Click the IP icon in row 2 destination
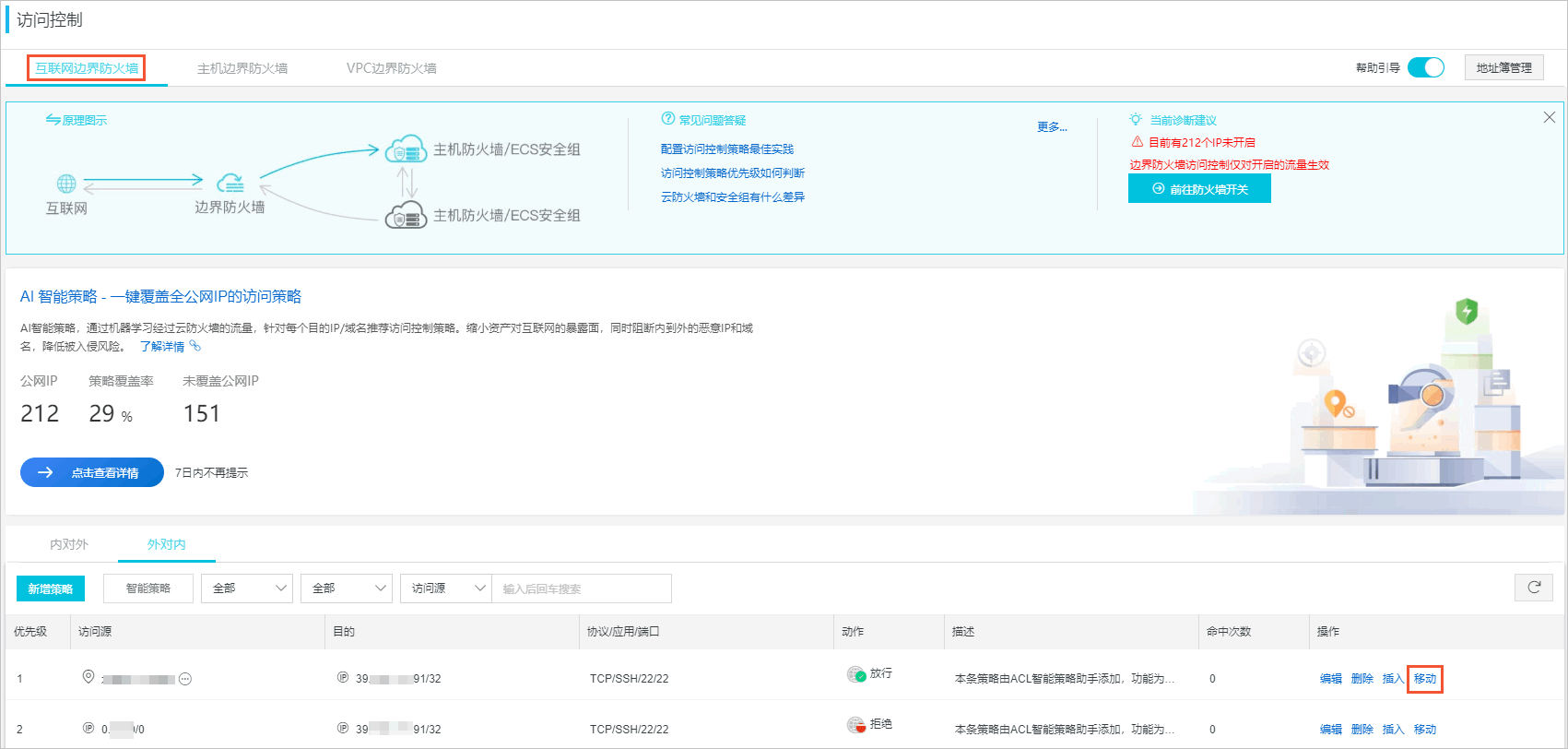Viewport: 1568px width, 749px height. pos(343,728)
